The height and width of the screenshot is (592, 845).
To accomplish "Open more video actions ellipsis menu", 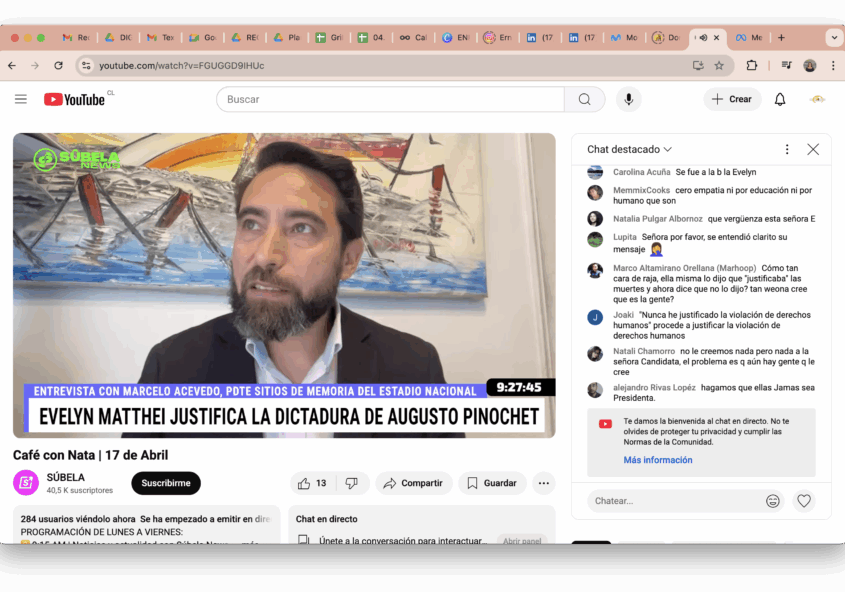I will (543, 483).
